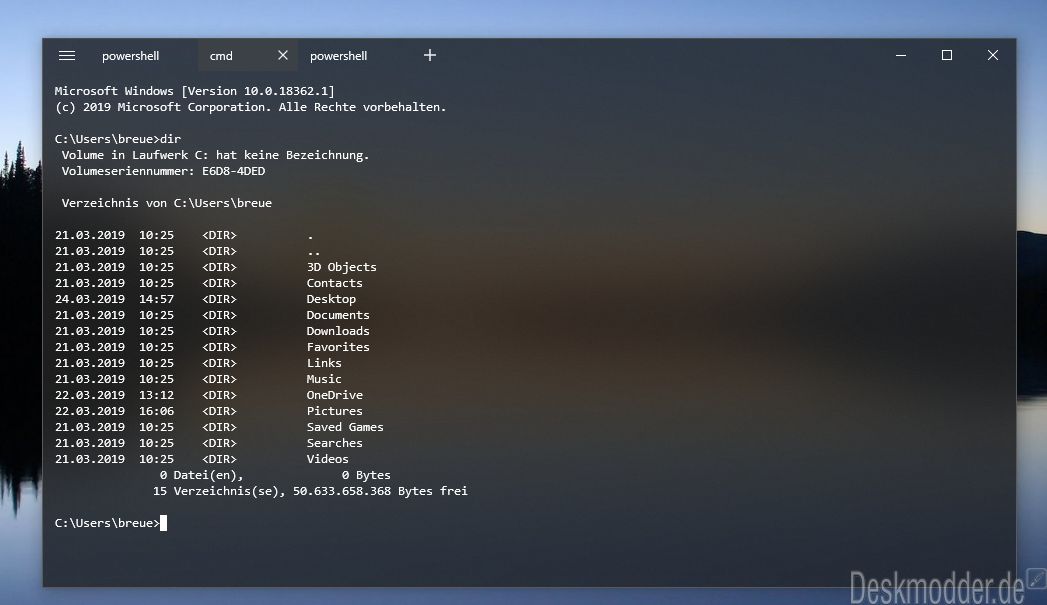
Task: Click the date '24.03.2019' in the Desktop row
Action: [x=89, y=299]
